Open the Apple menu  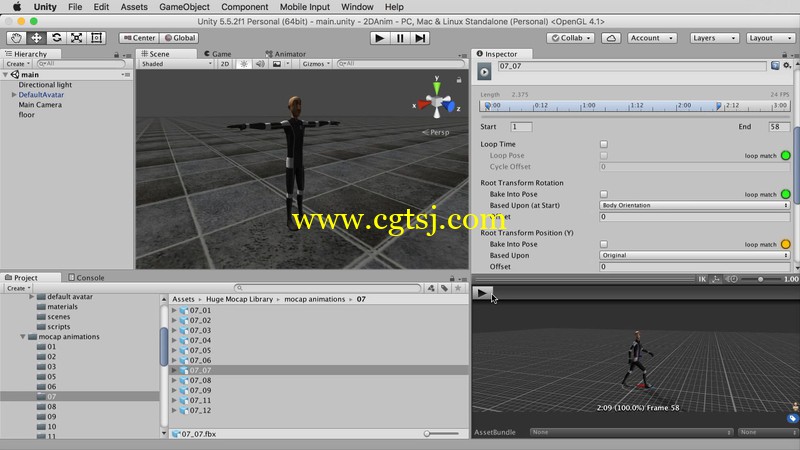pyautogui.click(x=17, y=7)
